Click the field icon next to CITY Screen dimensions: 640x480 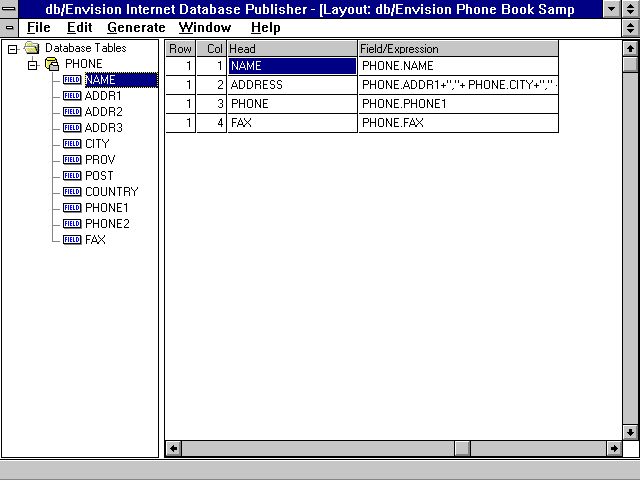[72, 144]
